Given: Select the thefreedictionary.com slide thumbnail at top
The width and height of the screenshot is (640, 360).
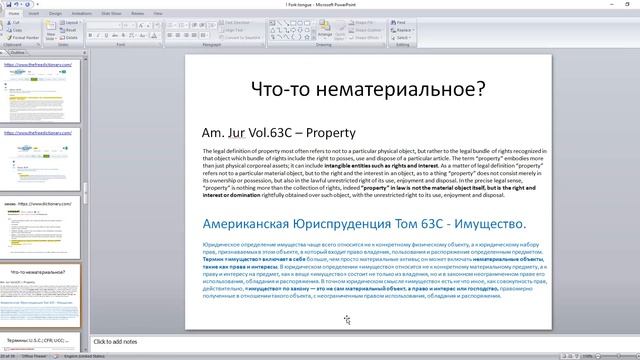Looking at the screenshot, I should coord(40,91).
